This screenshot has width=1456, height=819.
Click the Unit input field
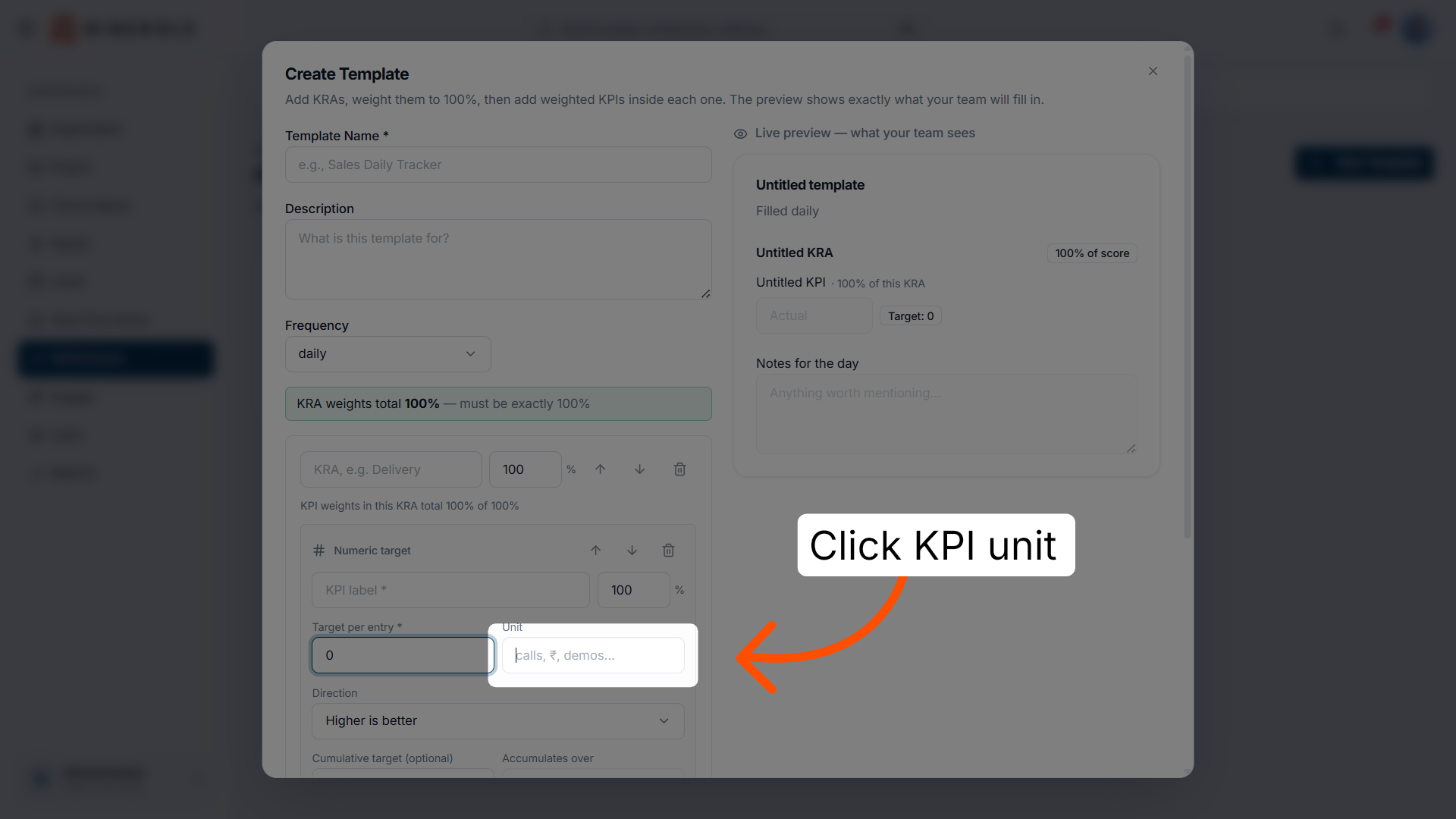[x=593, y=655]
